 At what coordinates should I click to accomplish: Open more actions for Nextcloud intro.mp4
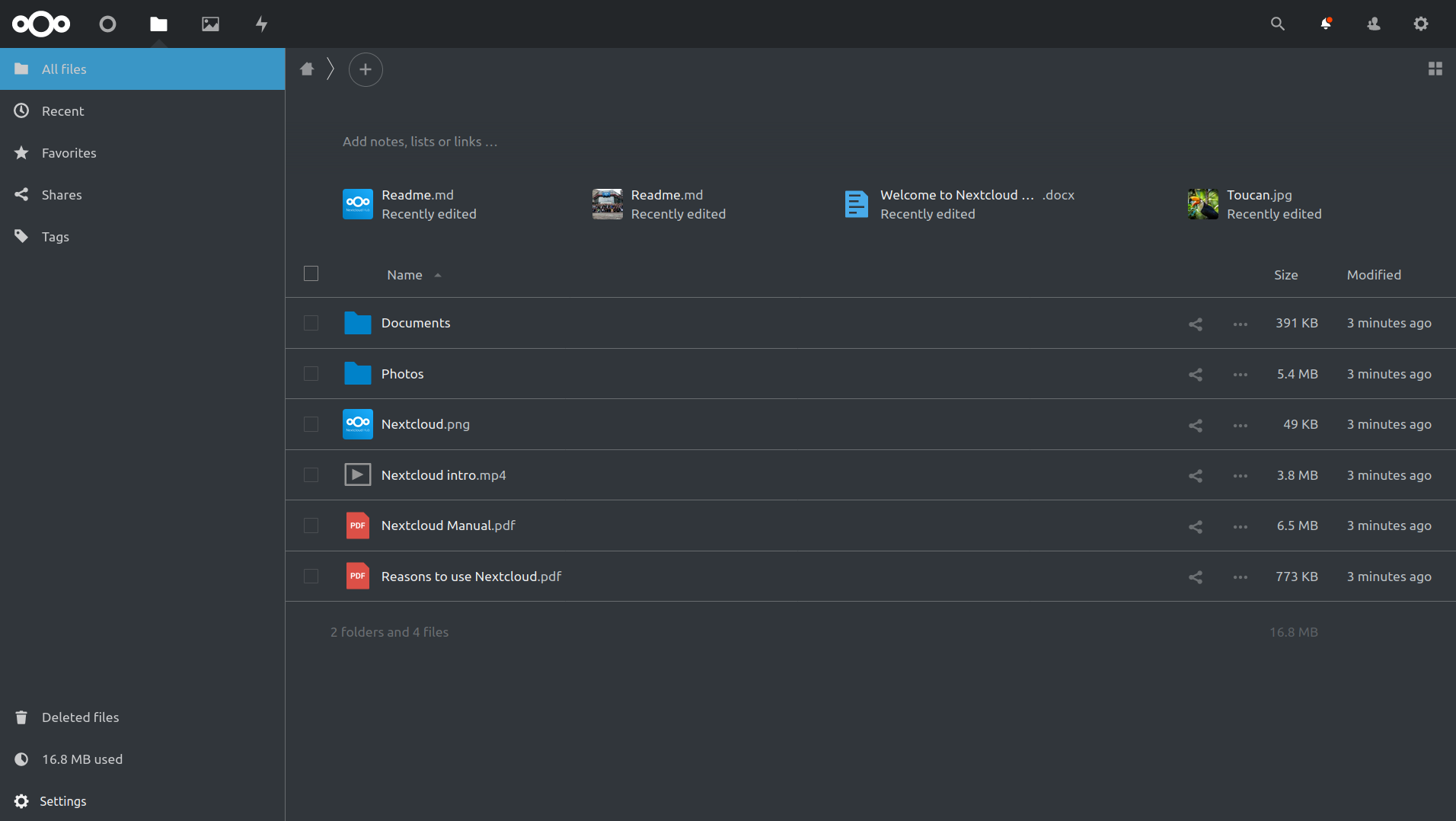click(x=1240, y=475)
